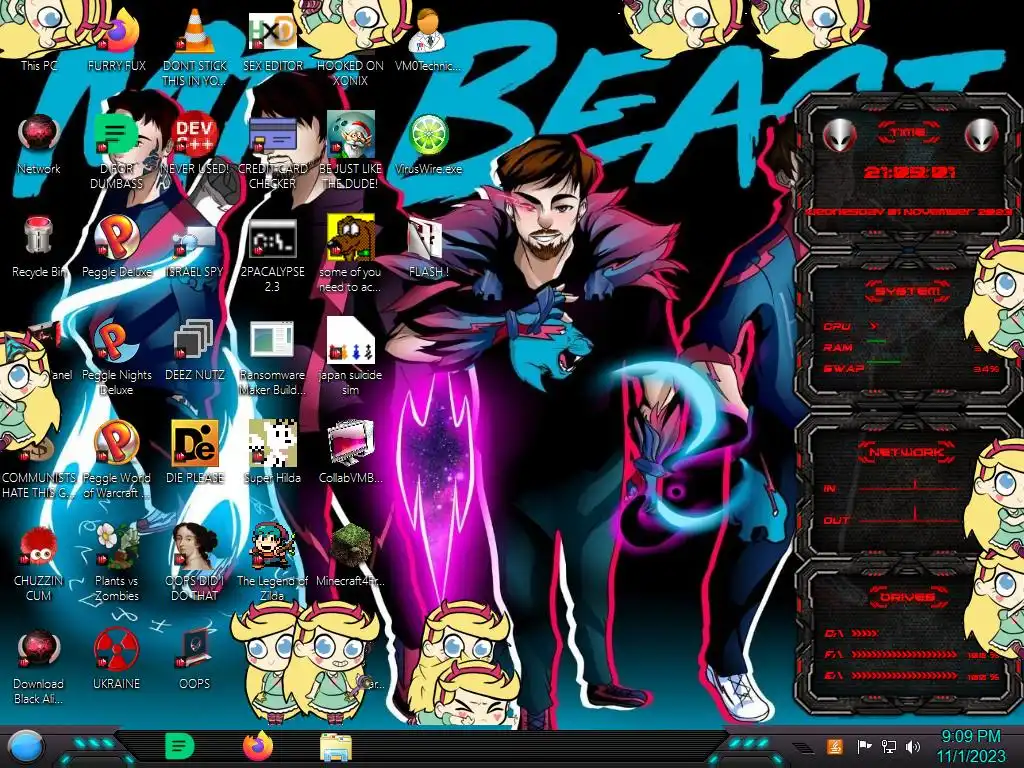Open the dog icon labeled some of you need
The image size is (1024, 768).
tap(350, 253)
